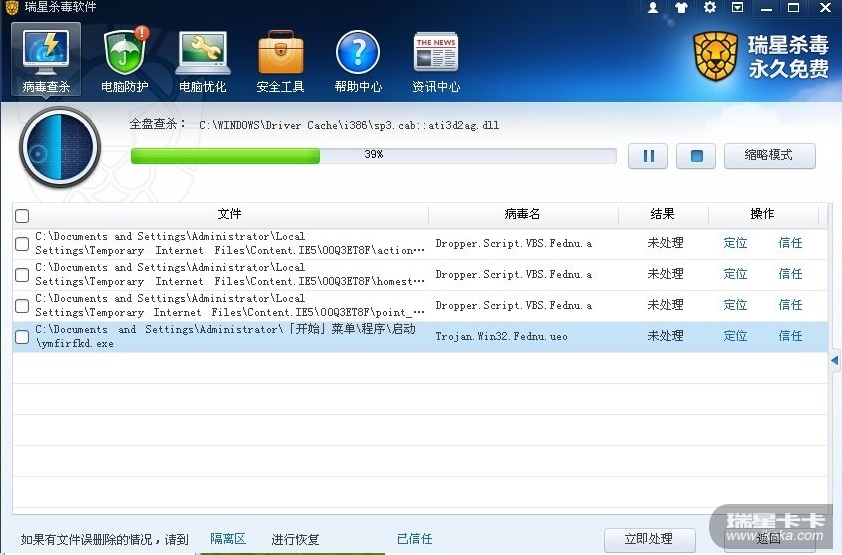Click 定位 for the homest… file row
842x555 pixels.
pos(735,274)
